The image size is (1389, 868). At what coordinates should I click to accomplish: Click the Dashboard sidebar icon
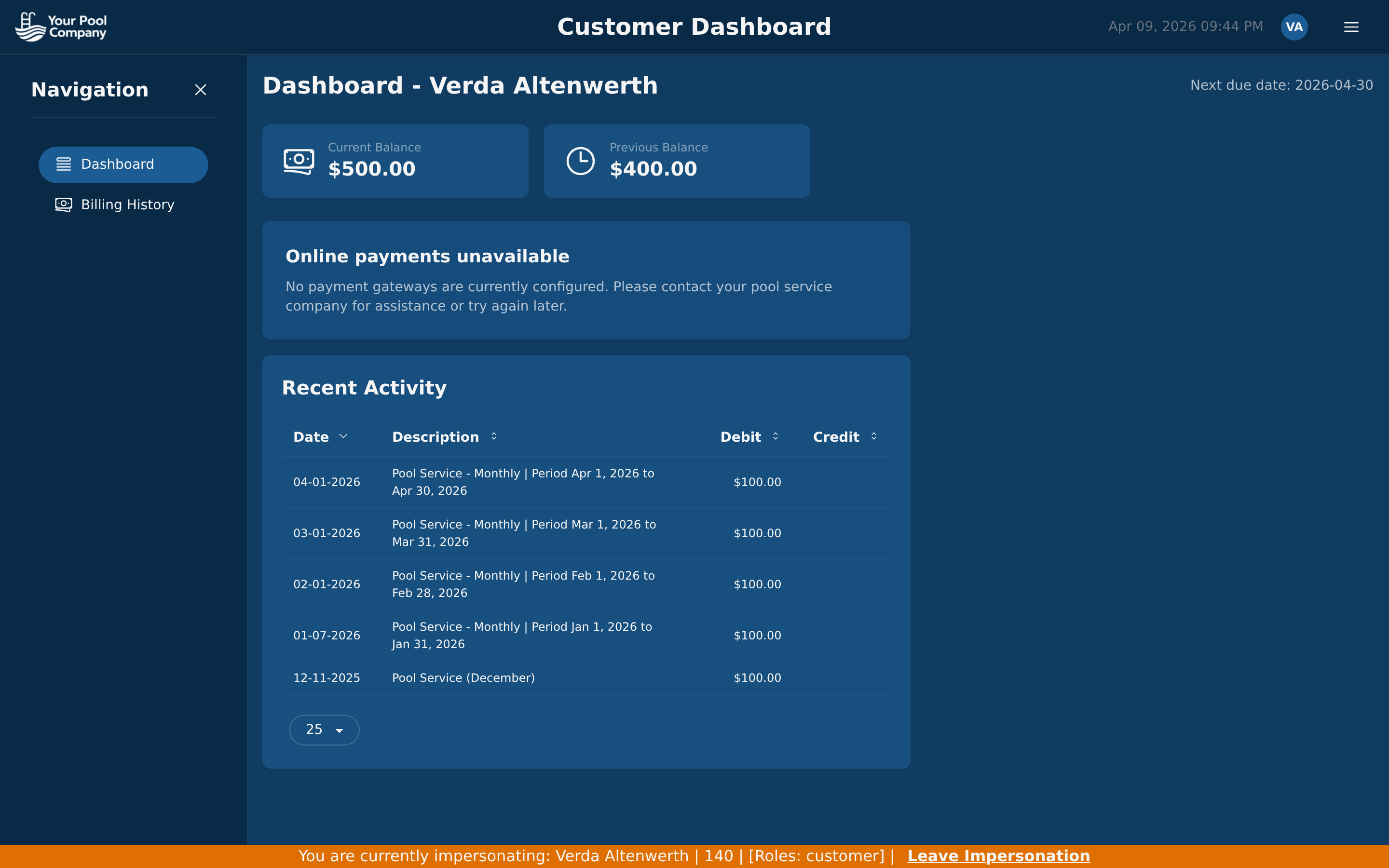[63, 164]
